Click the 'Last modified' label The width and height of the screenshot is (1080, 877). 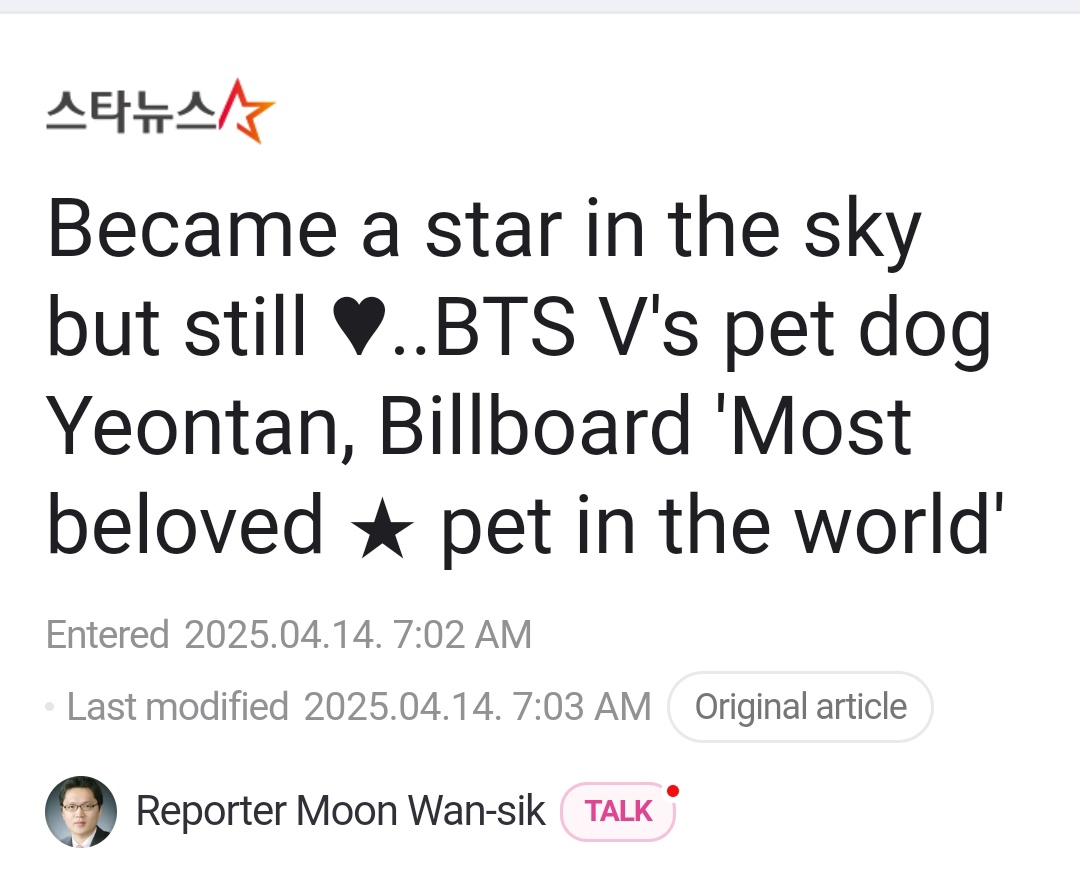(177, 707)
